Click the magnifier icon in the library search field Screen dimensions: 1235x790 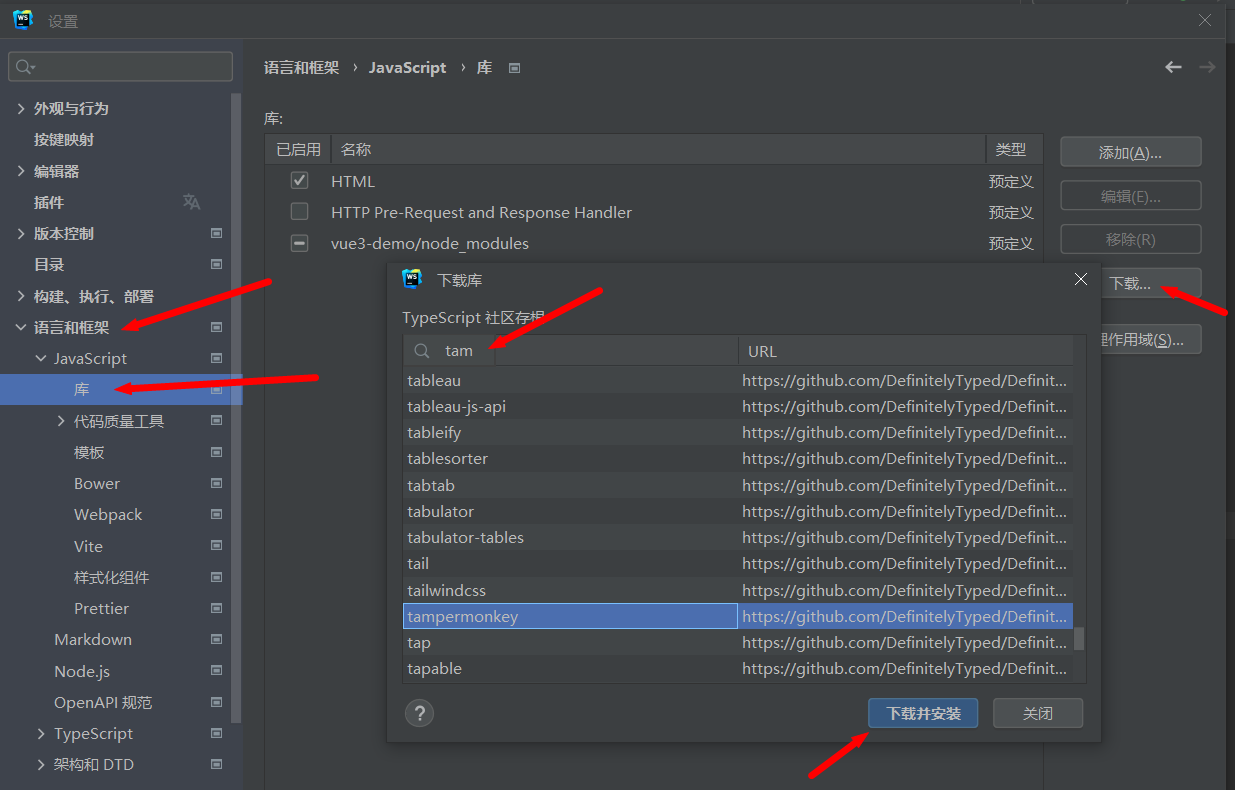tap(422, 351)
